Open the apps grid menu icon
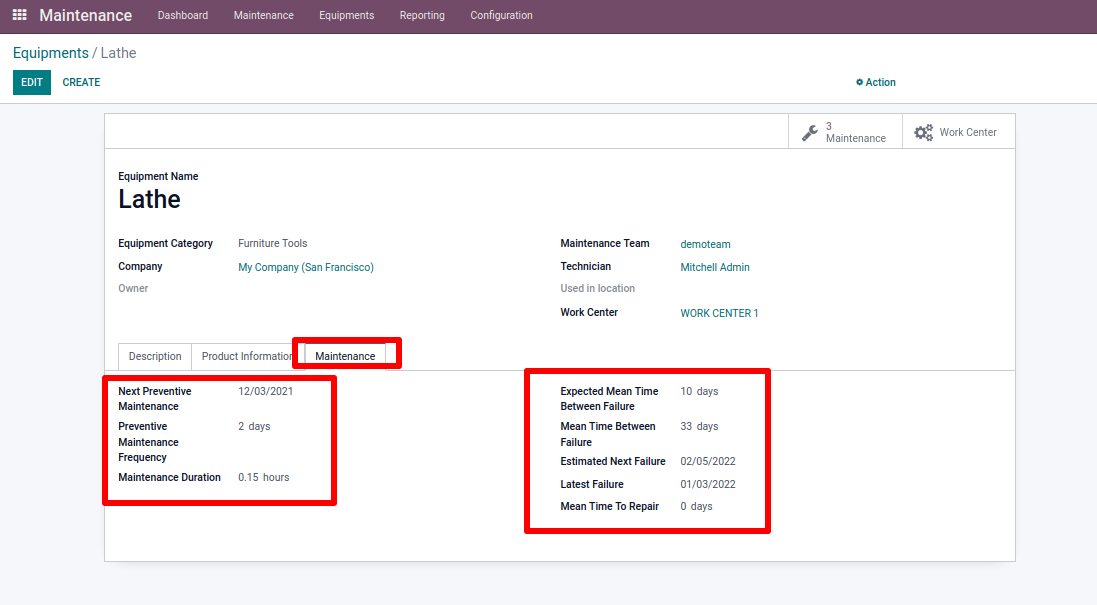Viewport: 1097px width, 605px height. click(x=20, y=15)
